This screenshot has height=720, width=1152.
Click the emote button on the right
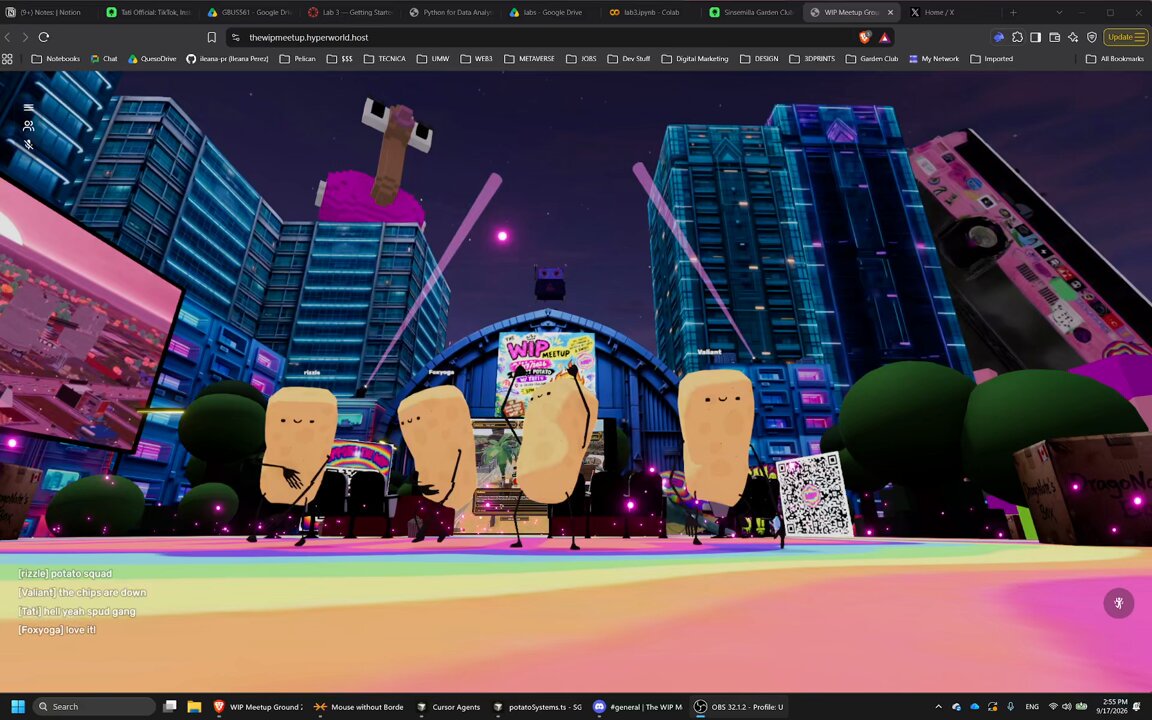(1118, 603)
